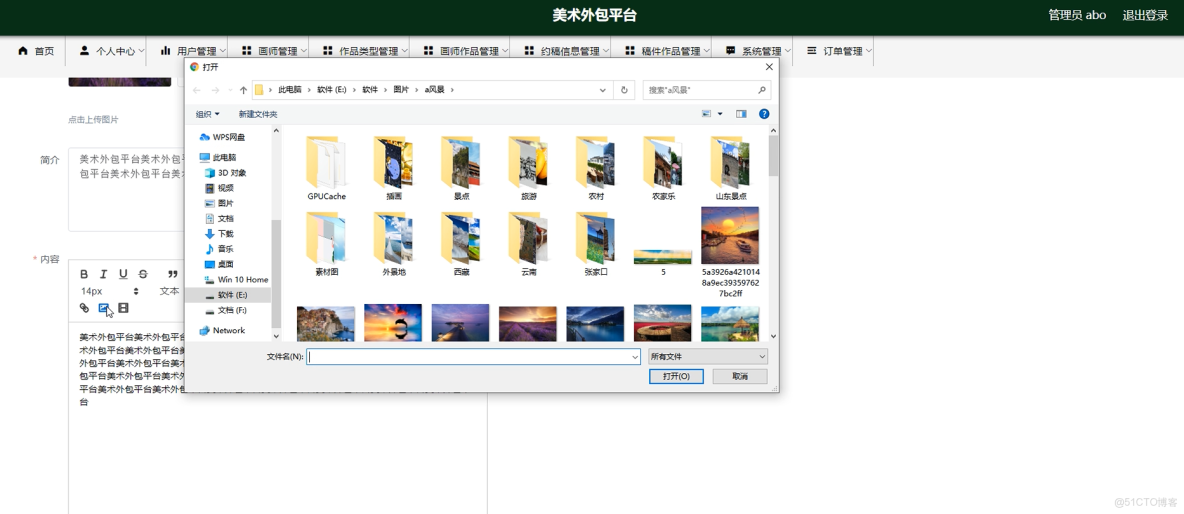The image size is (1184, 514).
Task: Open the 旅游 folder
Action: [528, 168]
